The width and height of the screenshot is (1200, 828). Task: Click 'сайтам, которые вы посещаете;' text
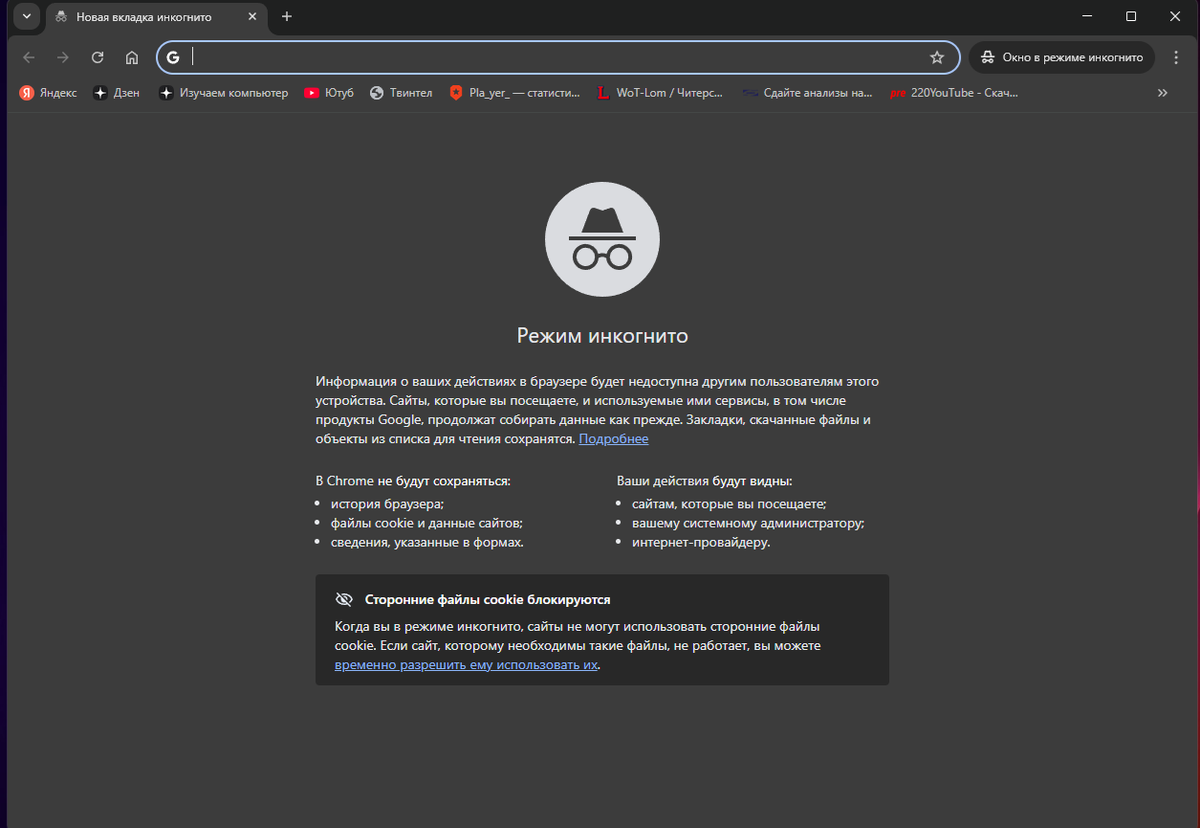click(729, 504)
